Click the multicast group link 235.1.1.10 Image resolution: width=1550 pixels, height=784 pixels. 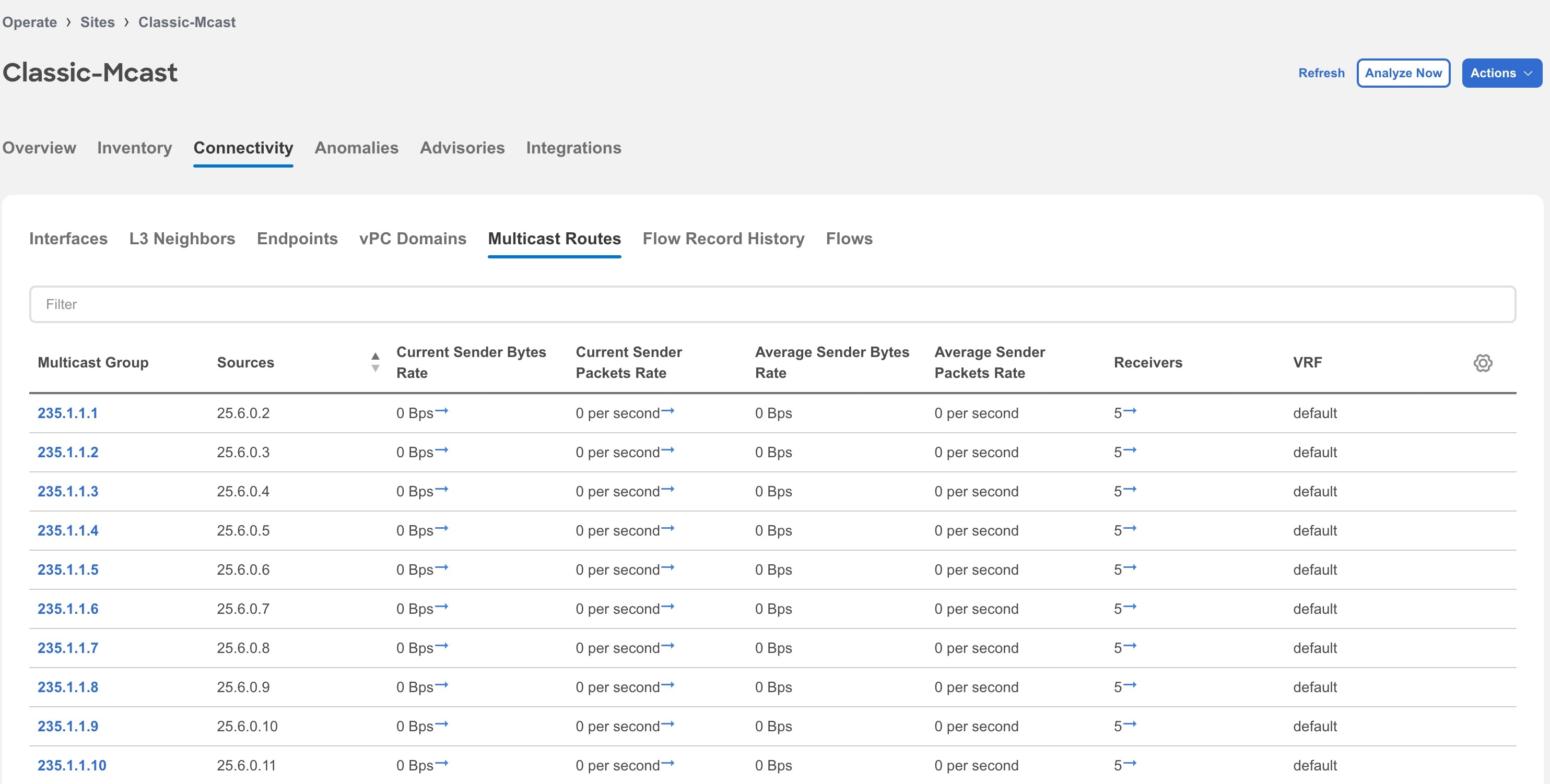click(73, 766)
